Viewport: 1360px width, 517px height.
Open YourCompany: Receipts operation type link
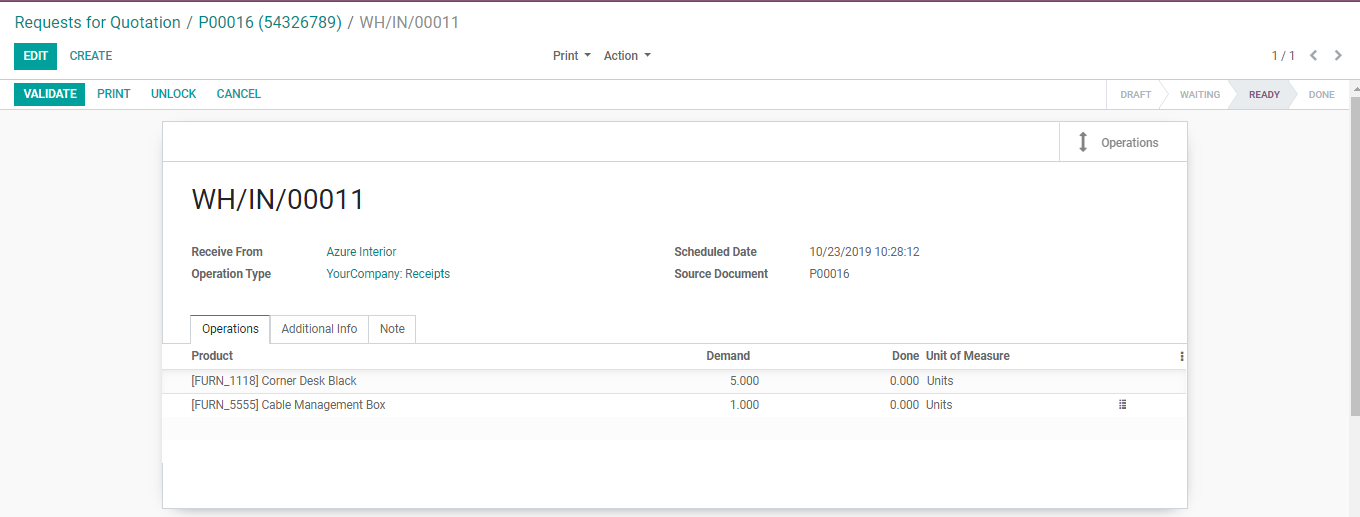coord(388,274)
